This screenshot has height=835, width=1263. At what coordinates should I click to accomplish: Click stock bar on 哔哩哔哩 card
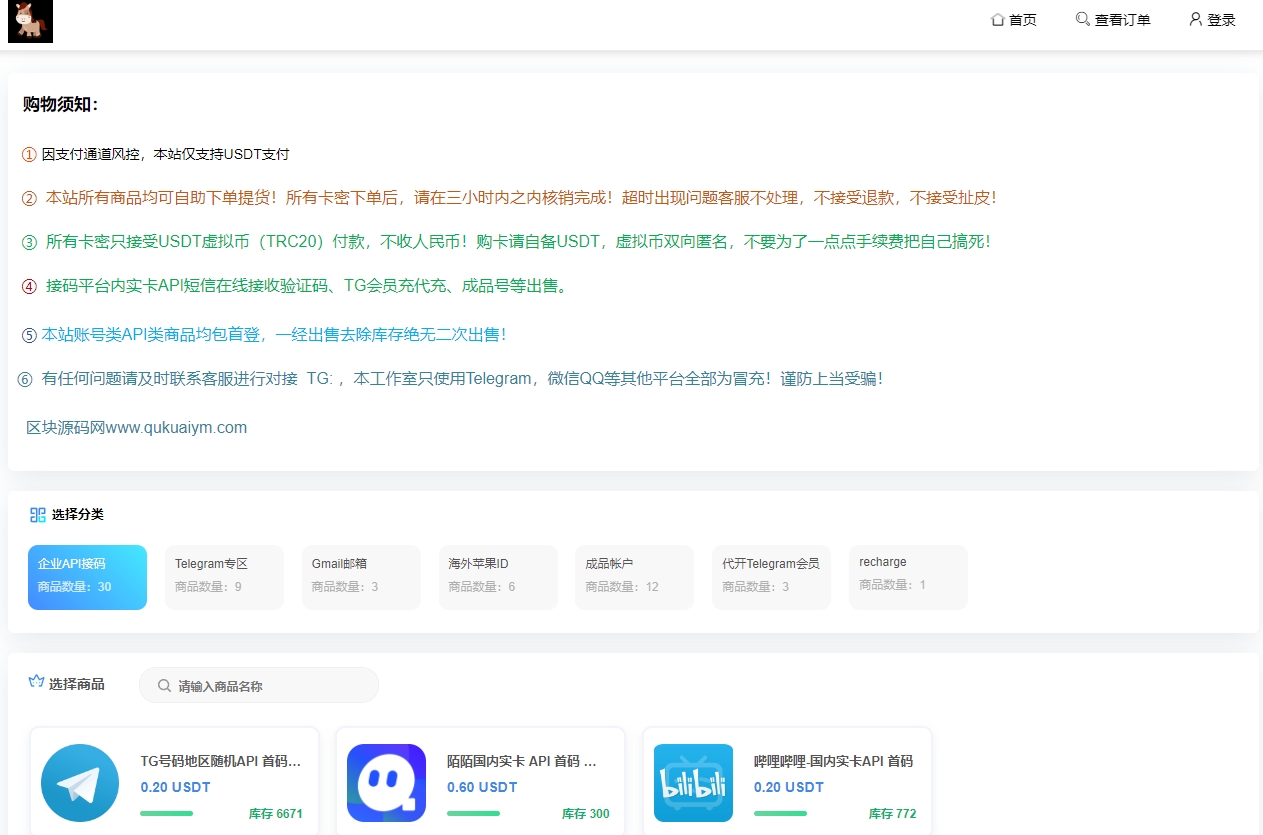(x=780, y=813)
